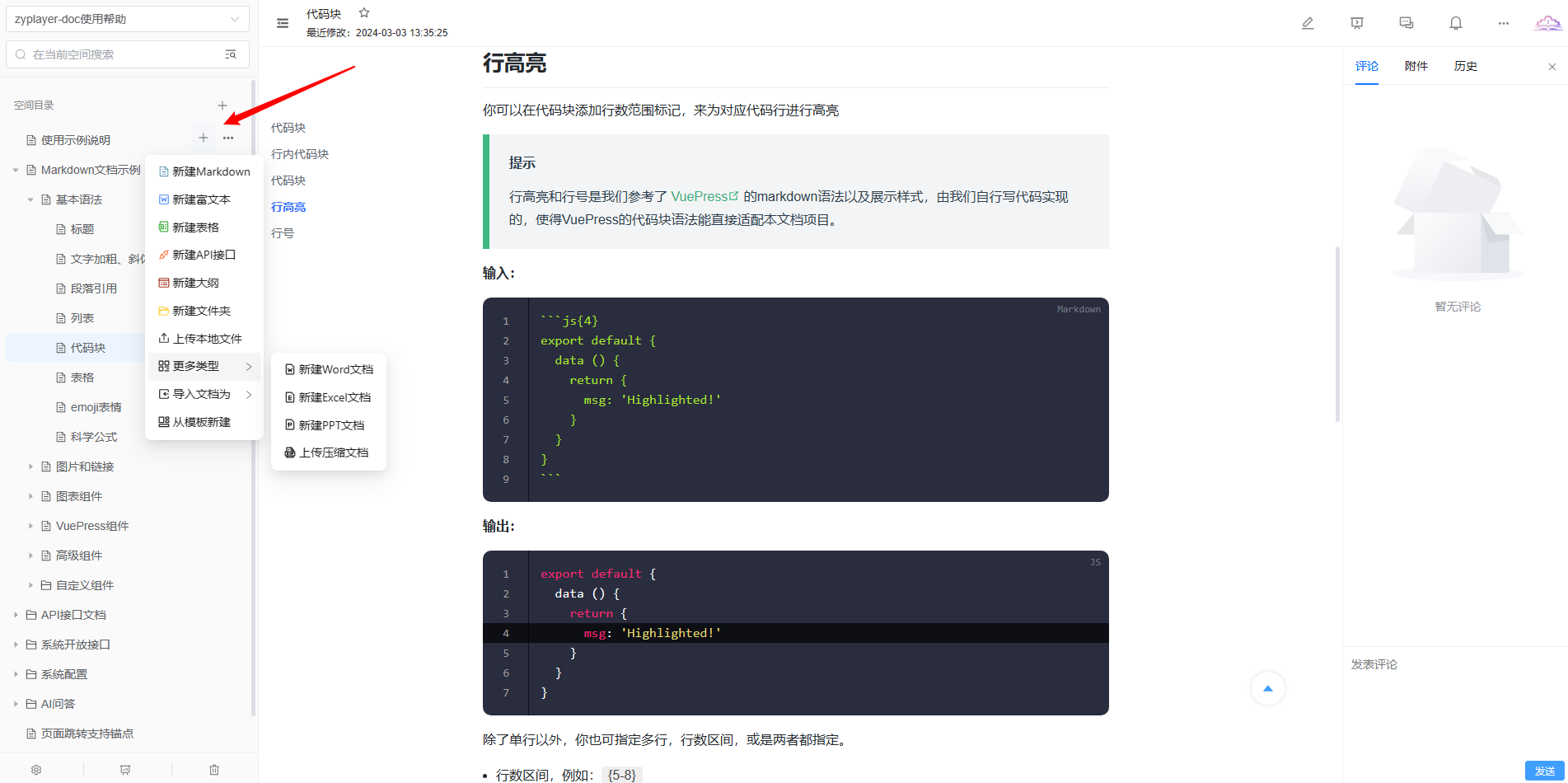This screenshot has height=783, width=1568.
Task: Click the comment bubbles icon in the header
Action: tap(1407, 23)
